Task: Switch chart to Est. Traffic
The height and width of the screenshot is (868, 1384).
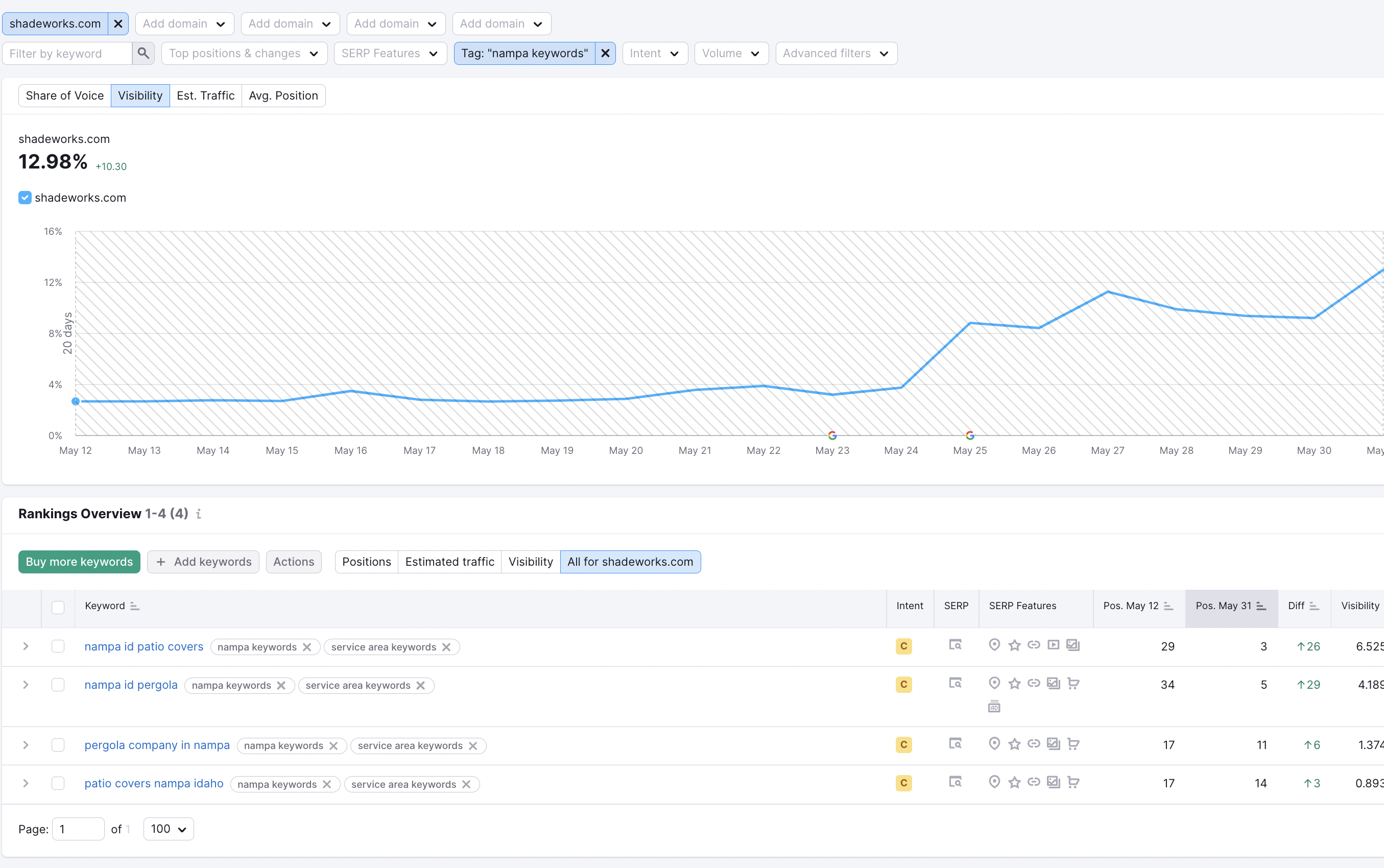Action: click(205, 96)
